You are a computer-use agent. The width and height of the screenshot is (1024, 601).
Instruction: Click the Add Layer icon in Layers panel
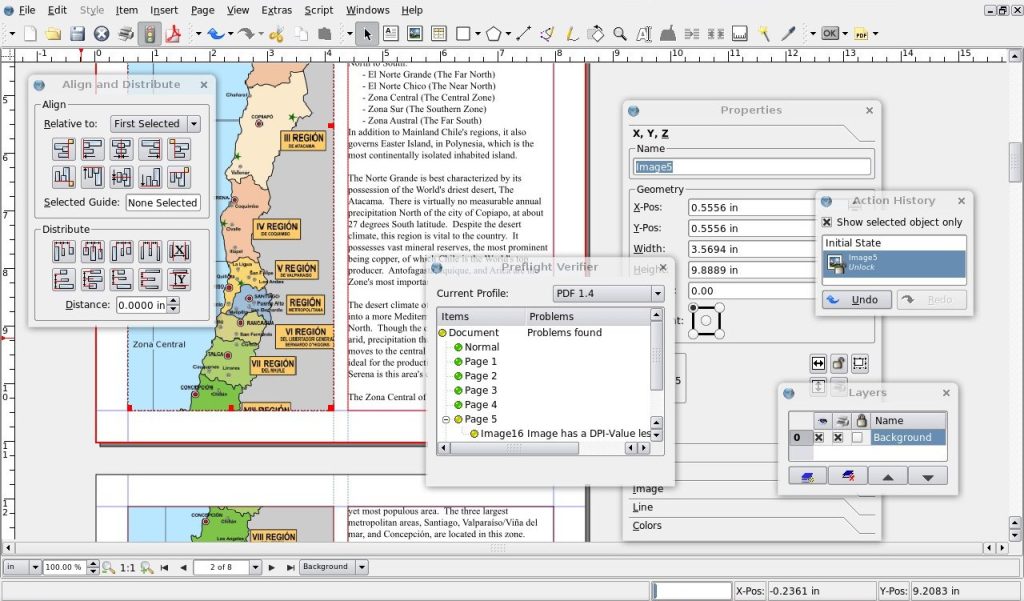(x=807, y=476)
